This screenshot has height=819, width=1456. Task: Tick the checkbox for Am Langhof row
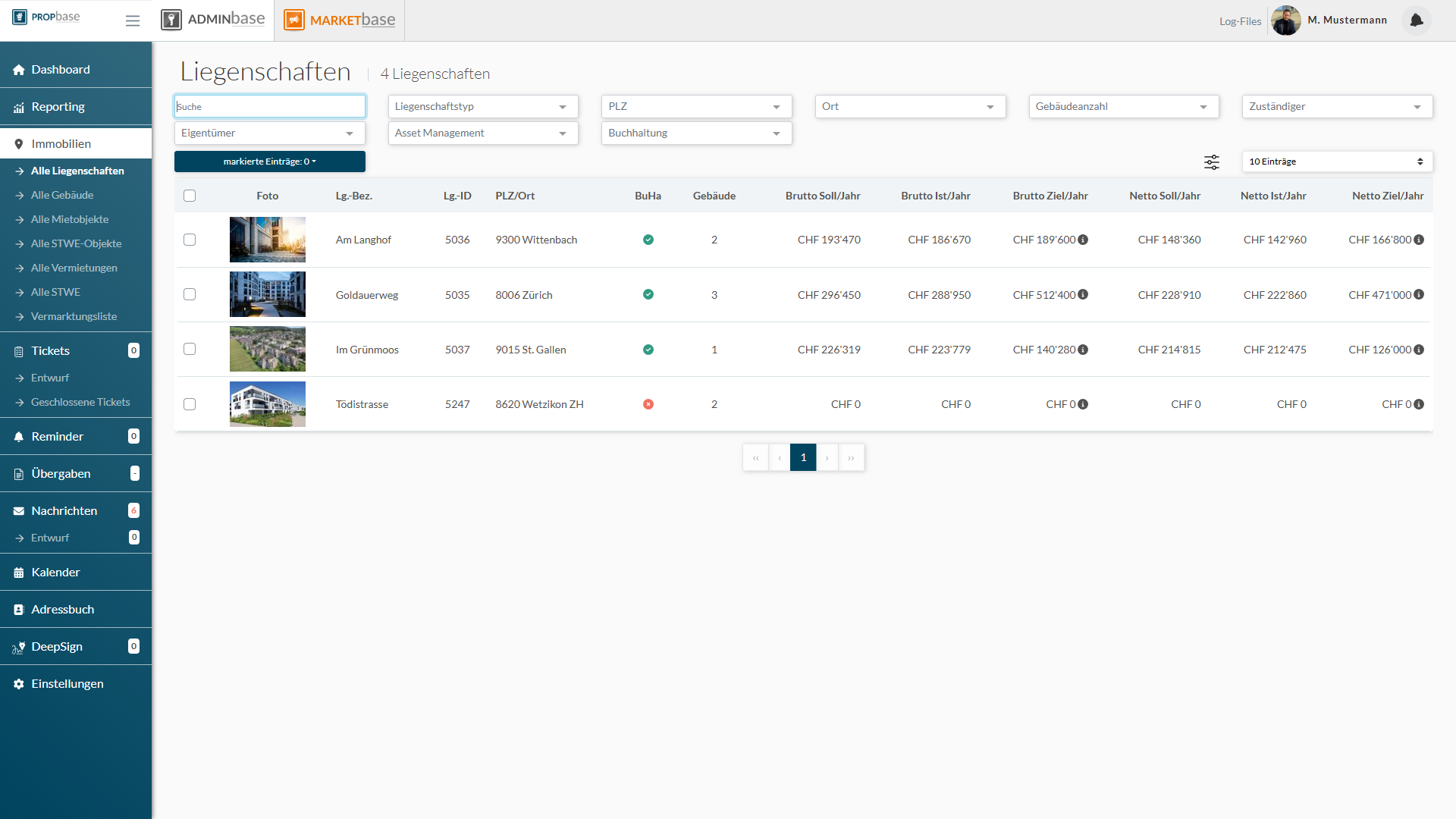[190, 240]
